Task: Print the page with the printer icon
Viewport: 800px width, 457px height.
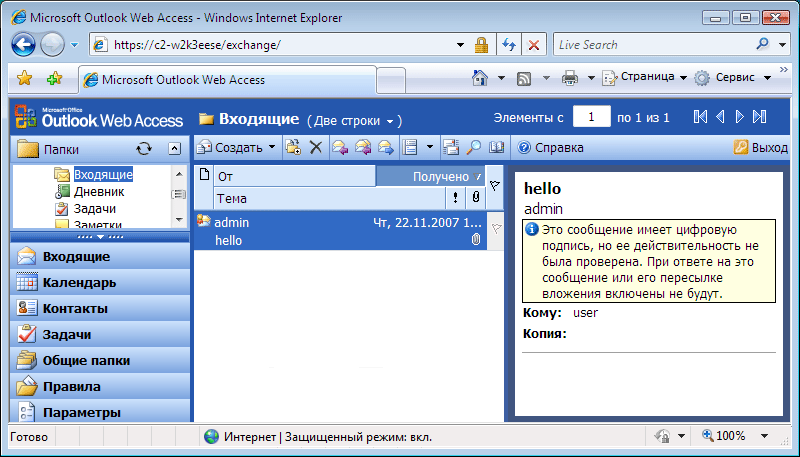Action: coord(569,78)
